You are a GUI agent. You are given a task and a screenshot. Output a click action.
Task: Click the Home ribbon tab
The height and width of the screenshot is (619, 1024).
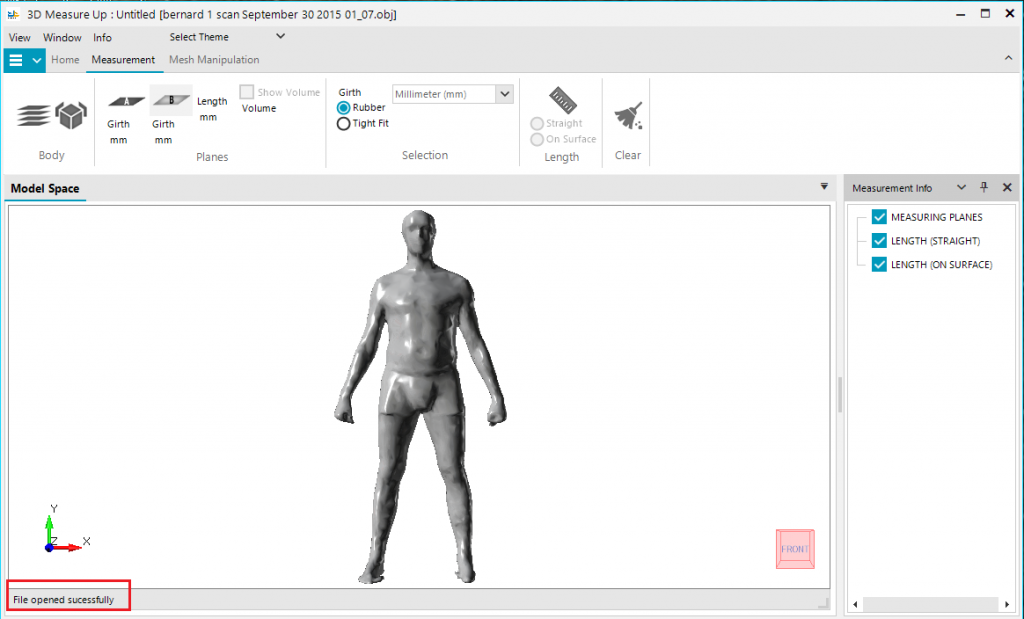pos(65,60)
